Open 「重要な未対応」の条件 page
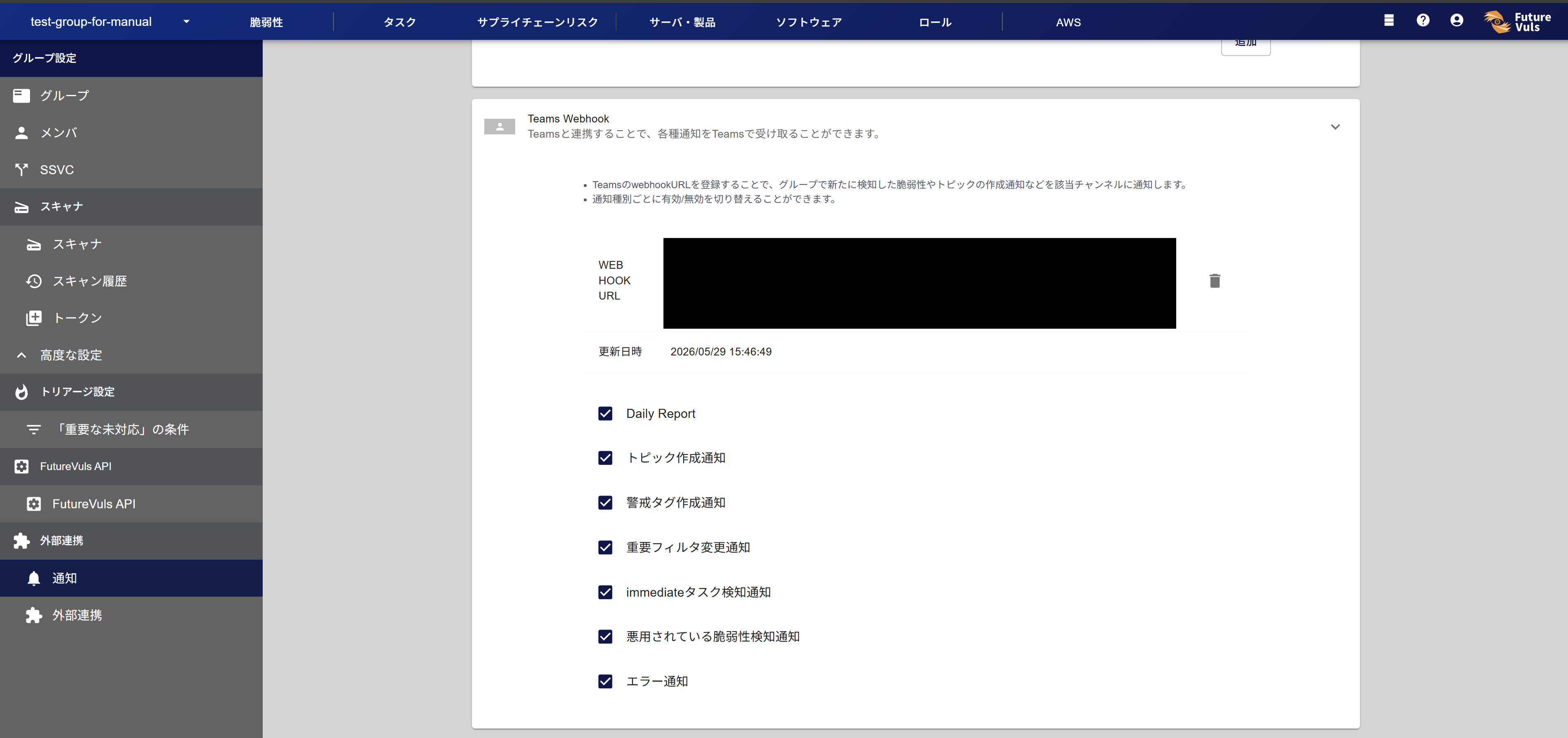The width and height of the screenshot is (1568, 738). tap(132, 429)
